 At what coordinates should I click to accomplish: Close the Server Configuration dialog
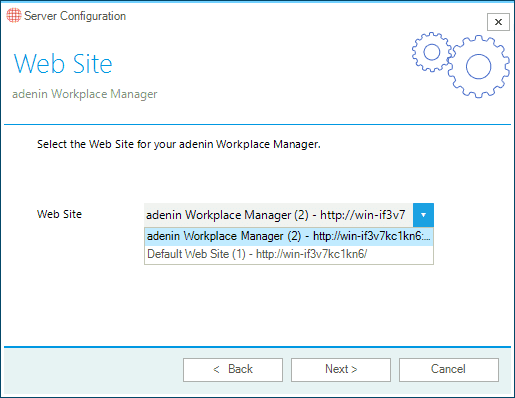tap(498, 22)
